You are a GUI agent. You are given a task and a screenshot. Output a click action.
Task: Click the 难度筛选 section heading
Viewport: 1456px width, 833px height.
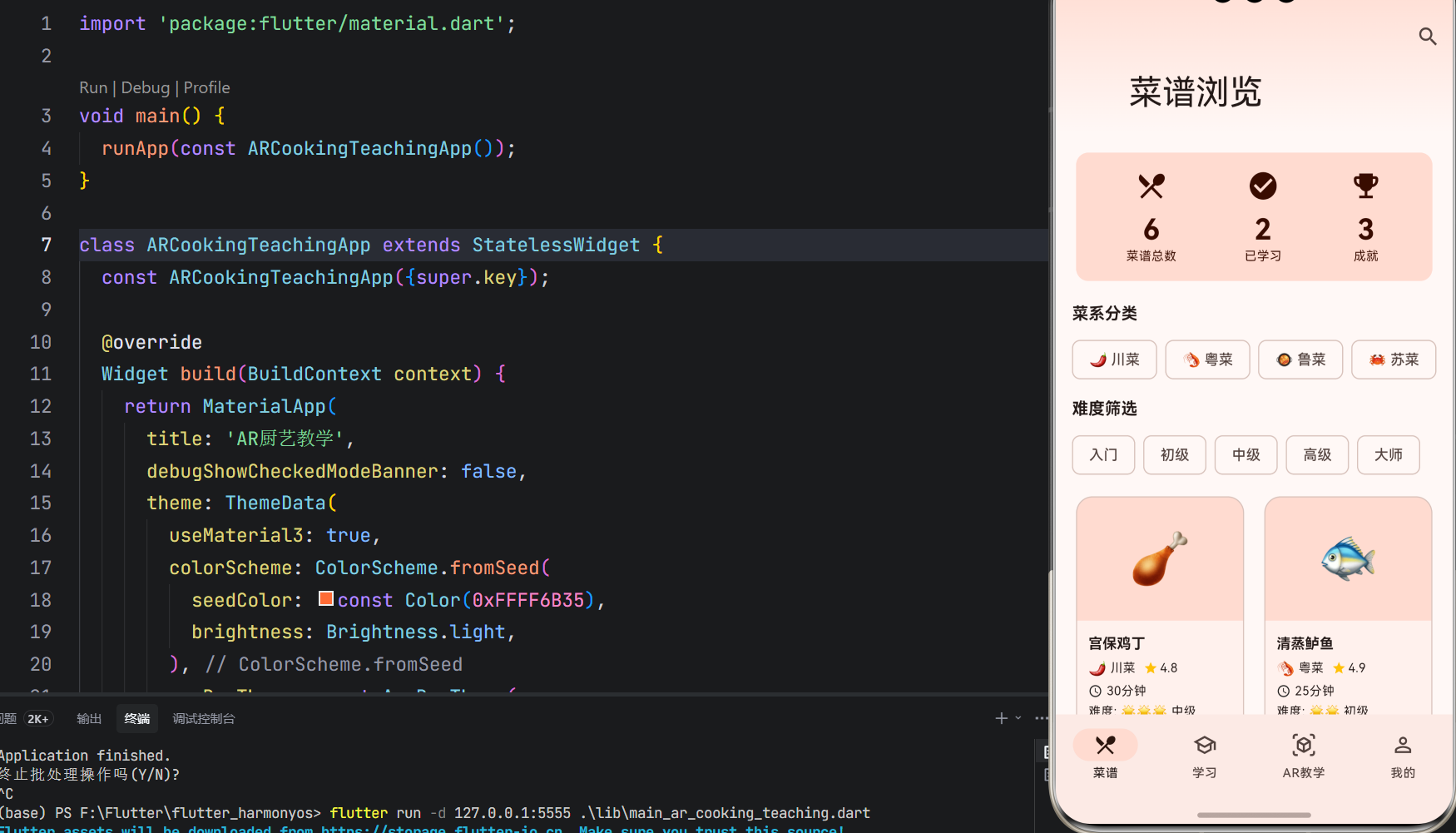[1105, 409]
